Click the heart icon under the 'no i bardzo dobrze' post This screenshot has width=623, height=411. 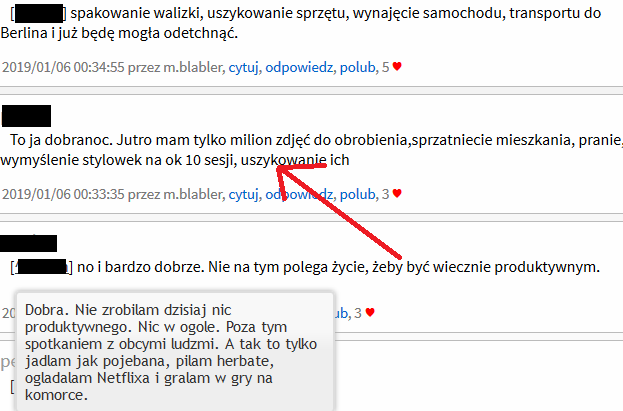[x=370, y=312]
